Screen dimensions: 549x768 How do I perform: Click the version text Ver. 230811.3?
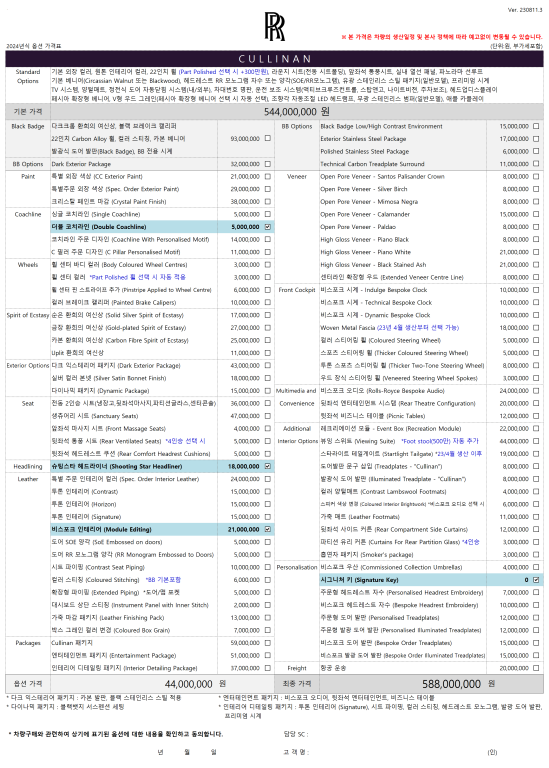525,9
